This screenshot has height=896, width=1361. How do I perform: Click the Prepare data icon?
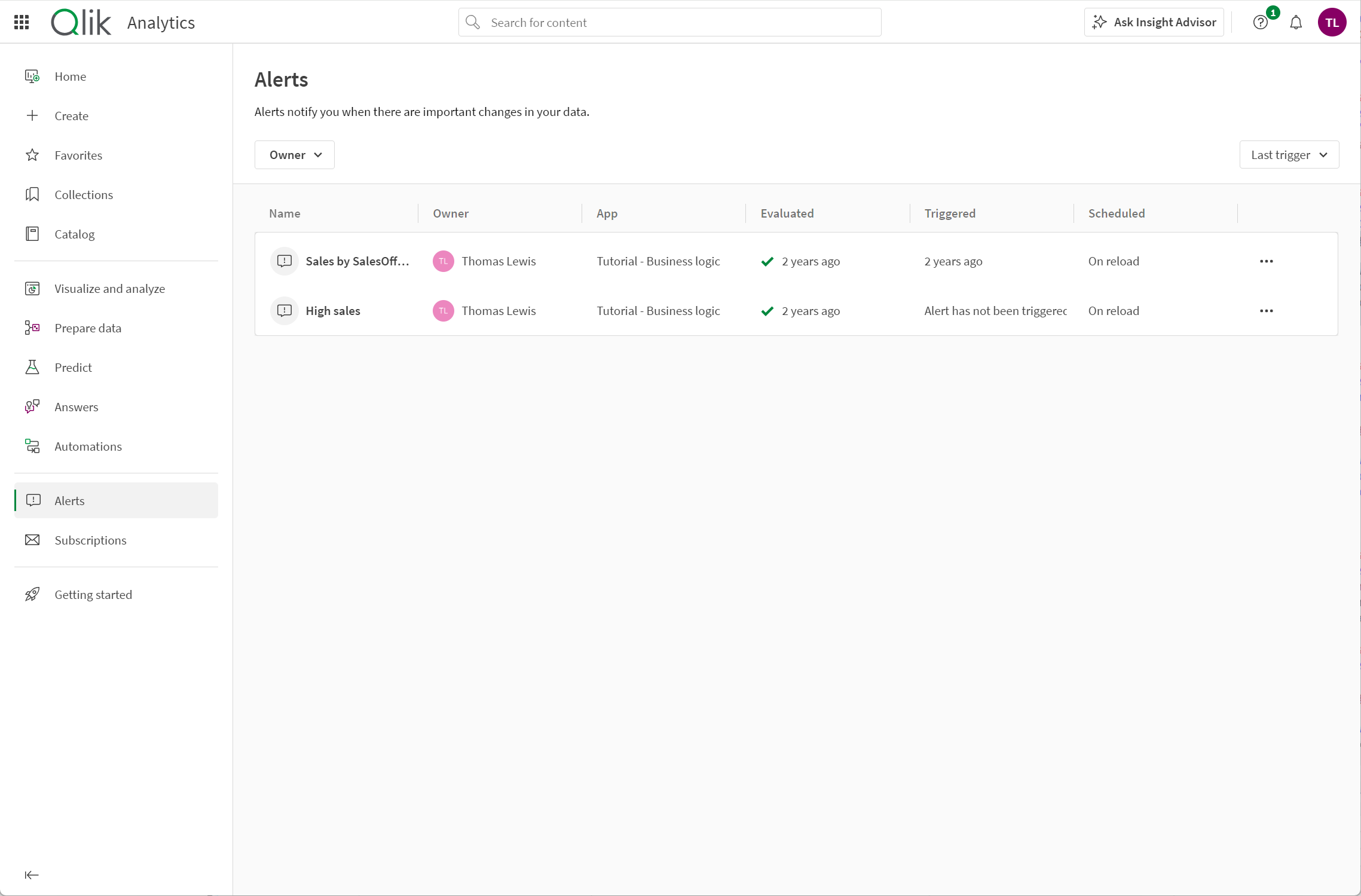pos(33,327)
